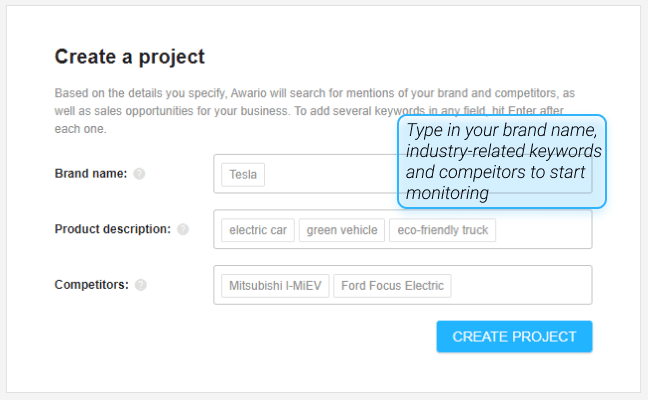This screenshot has width=648, height=400.
Task: Click the Product description label
Action: 113,229
